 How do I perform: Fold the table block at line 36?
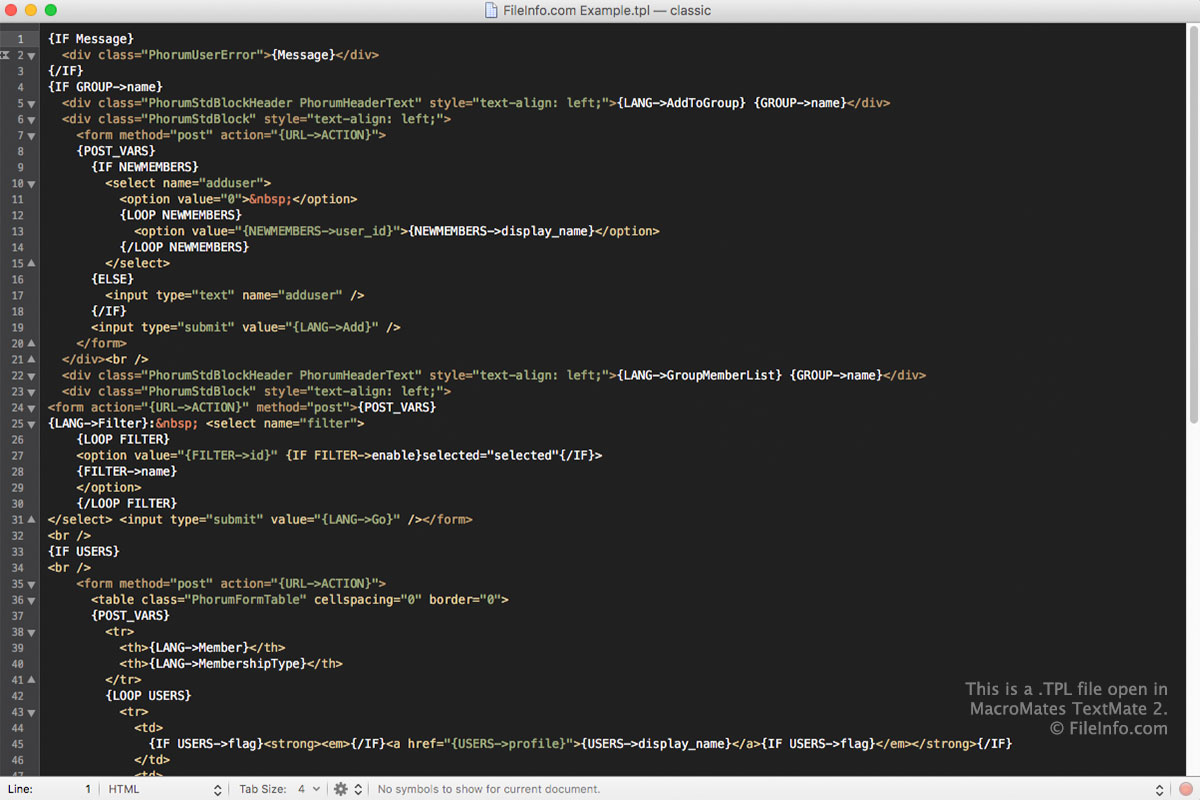pyautogui.click(x=31, y=599)
